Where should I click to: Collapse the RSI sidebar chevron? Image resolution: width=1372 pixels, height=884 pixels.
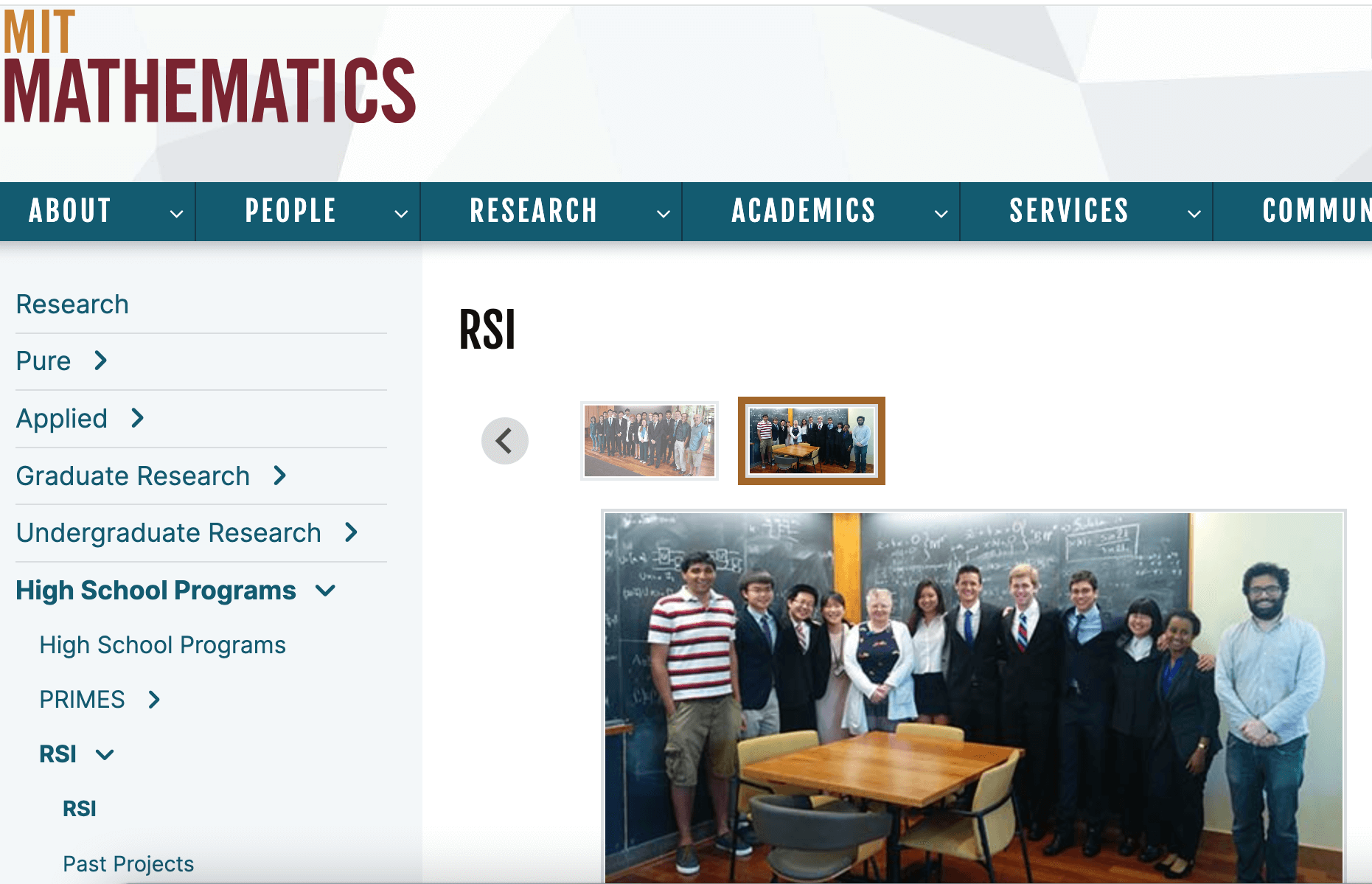tap(105, 754)
